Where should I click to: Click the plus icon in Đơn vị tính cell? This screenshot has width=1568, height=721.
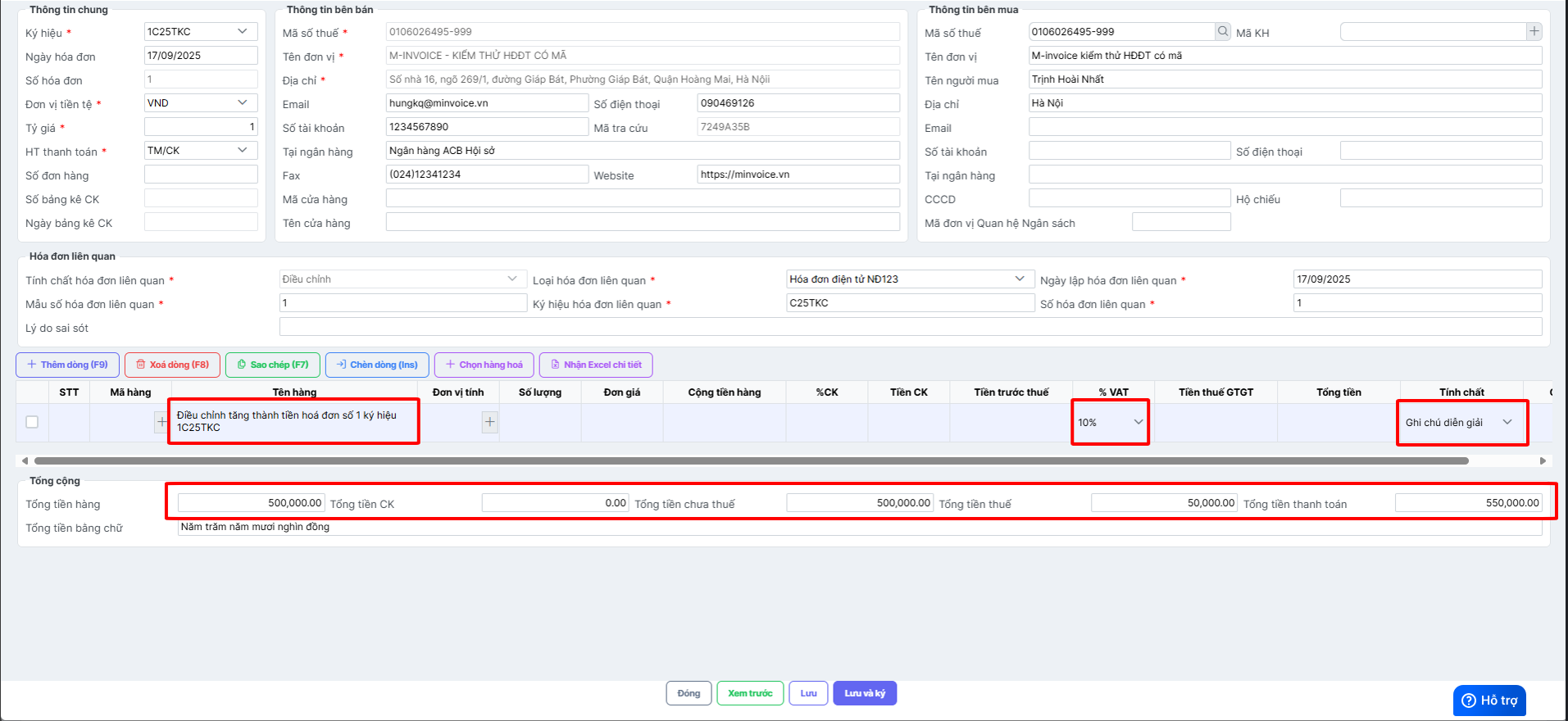489,422
